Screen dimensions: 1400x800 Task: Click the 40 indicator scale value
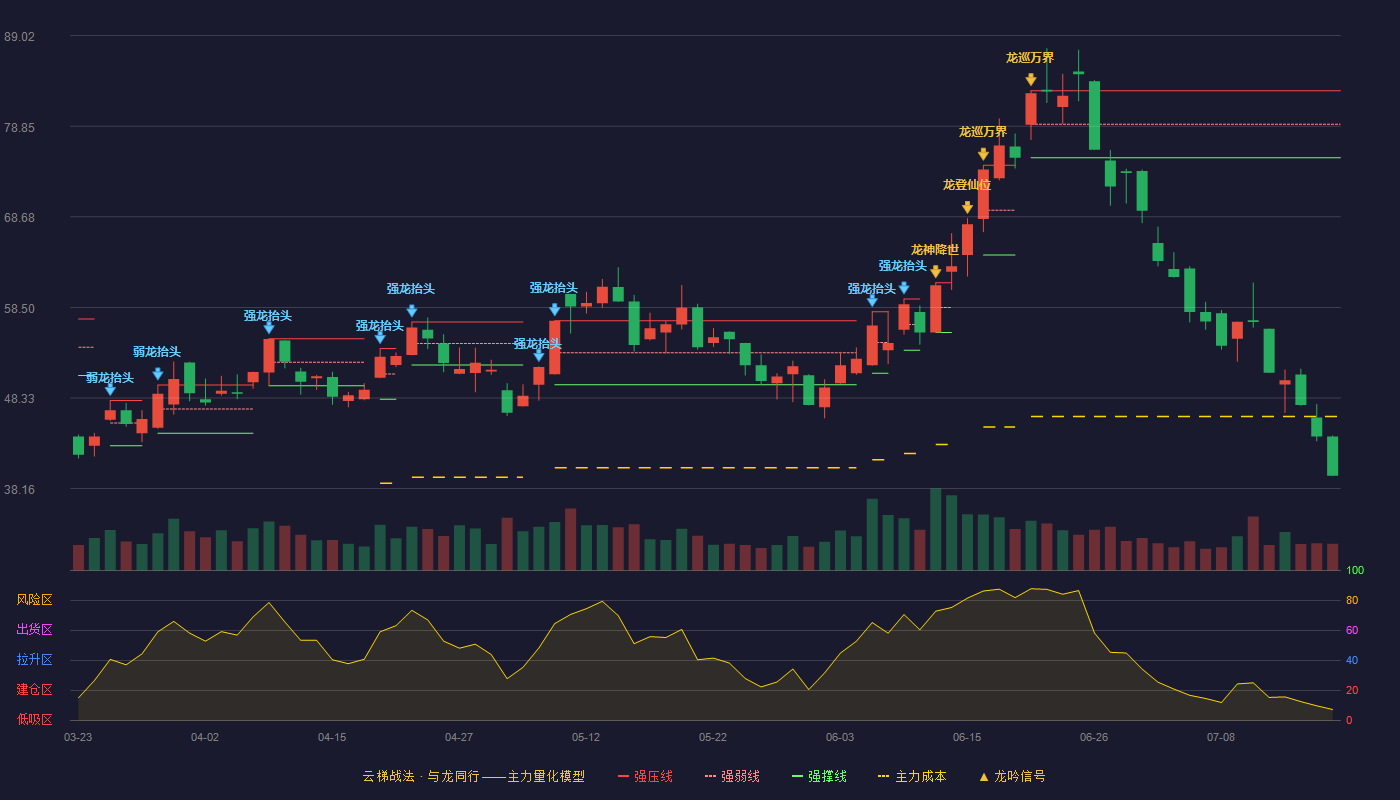(x=1352, y=660)
